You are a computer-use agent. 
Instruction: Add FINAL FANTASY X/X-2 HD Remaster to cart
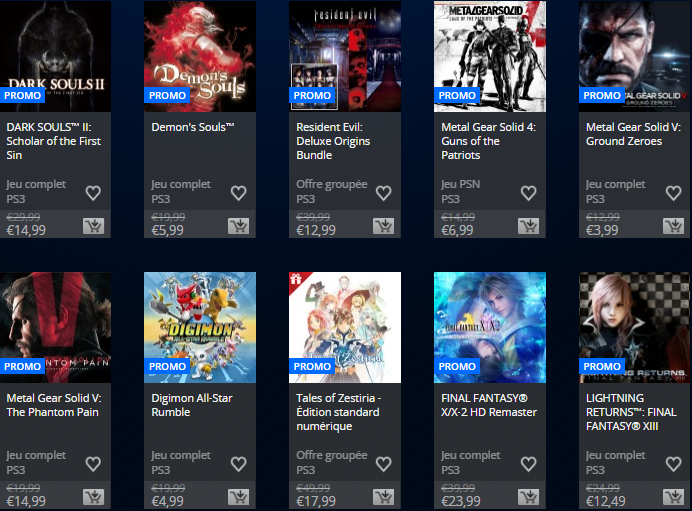[x=528, y=497]
